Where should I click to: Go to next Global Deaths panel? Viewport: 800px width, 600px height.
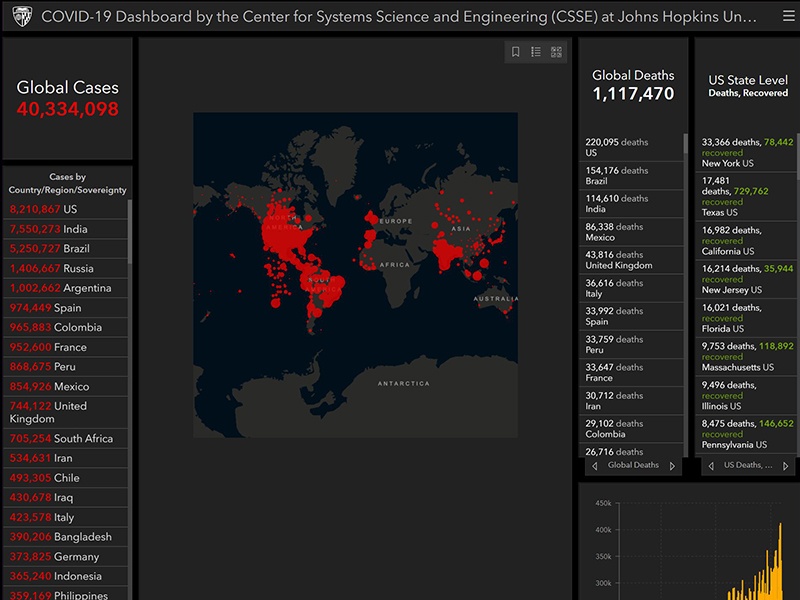pos(672,466)
